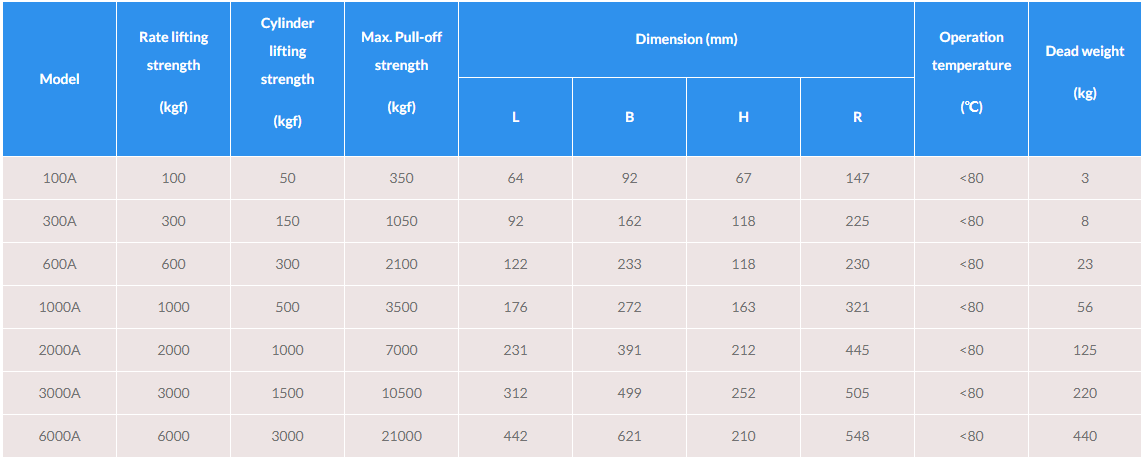Image resolution: width=1147 pixels, height=461 pixels.
Task: Click the 21000 pull-off strength value
Action: click(401, 436)
